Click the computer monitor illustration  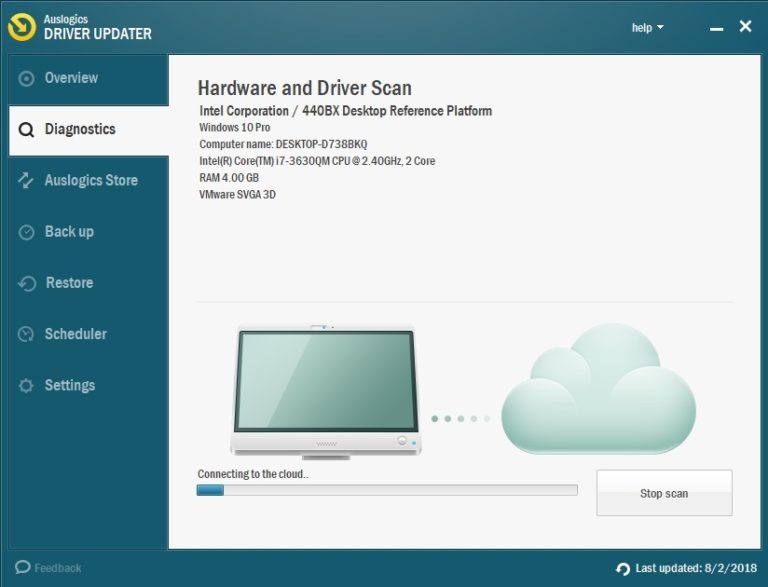324,390
